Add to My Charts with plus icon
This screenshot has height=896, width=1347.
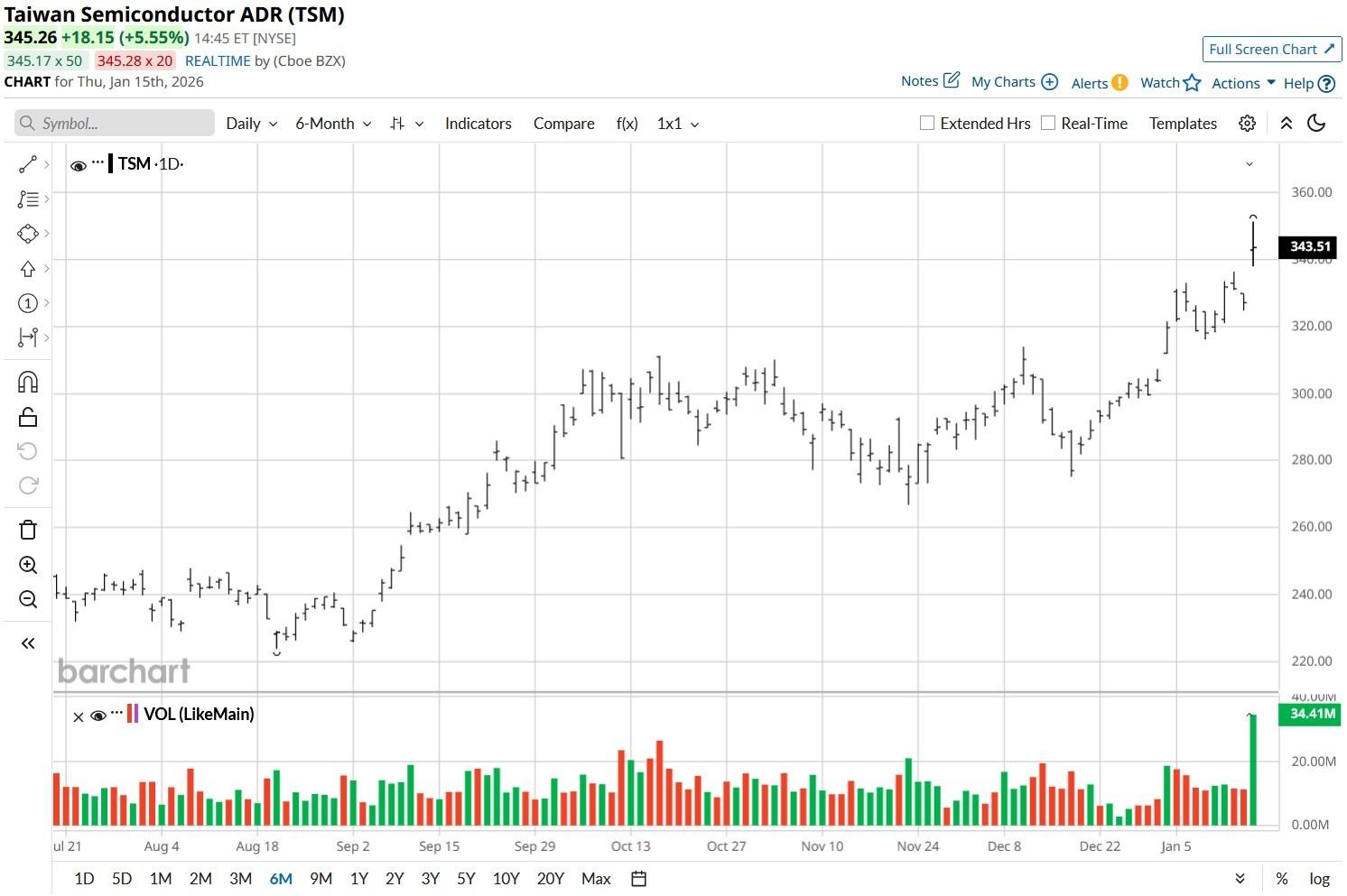pyautogui.click(x=1049, y=81)
